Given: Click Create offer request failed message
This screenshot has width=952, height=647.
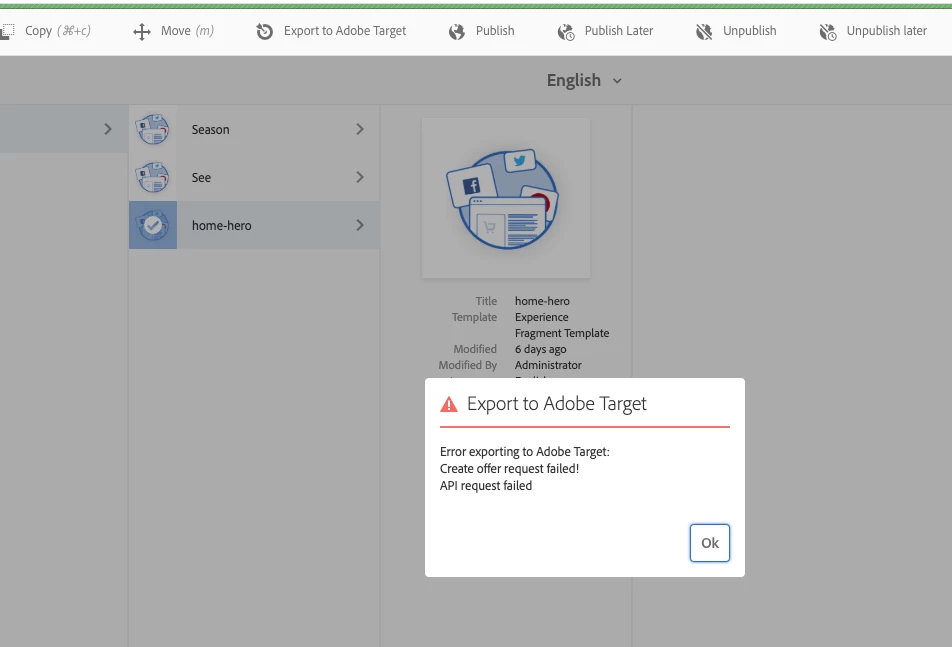Looking at the screenshot, I should pos(509,469).
